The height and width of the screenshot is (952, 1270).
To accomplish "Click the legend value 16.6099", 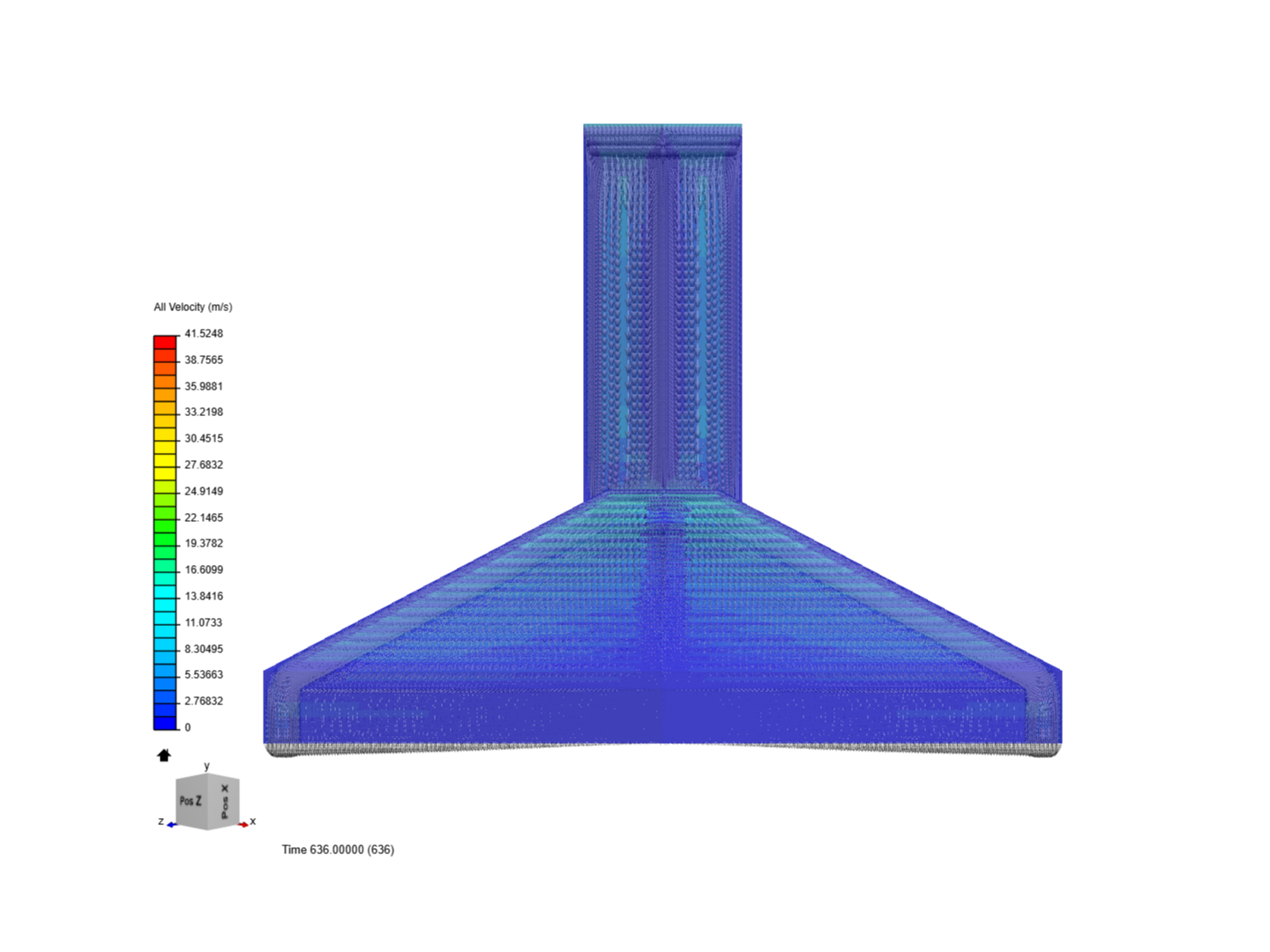I will tap(204, 569).
